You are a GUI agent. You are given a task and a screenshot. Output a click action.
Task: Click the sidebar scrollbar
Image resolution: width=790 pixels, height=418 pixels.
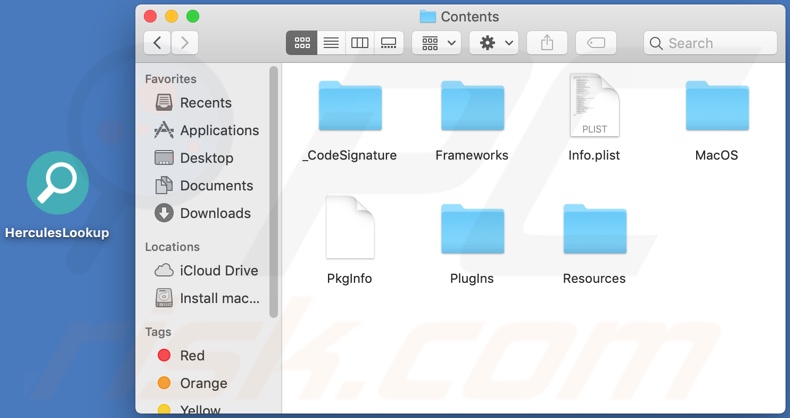pyautogui.click(x=274, y=192)
